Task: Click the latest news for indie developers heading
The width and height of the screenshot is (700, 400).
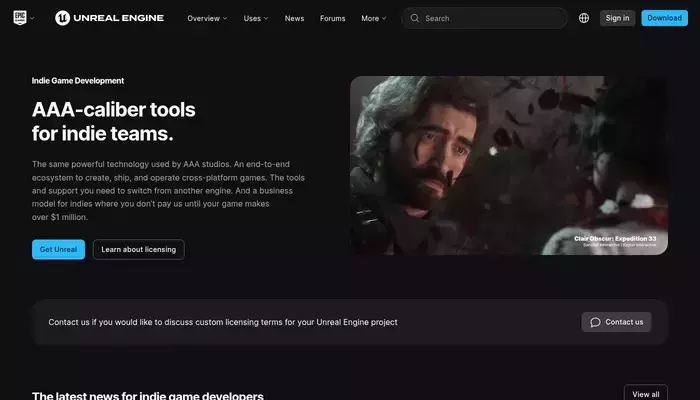Action: pyautogui.click(x=148, y=396)
